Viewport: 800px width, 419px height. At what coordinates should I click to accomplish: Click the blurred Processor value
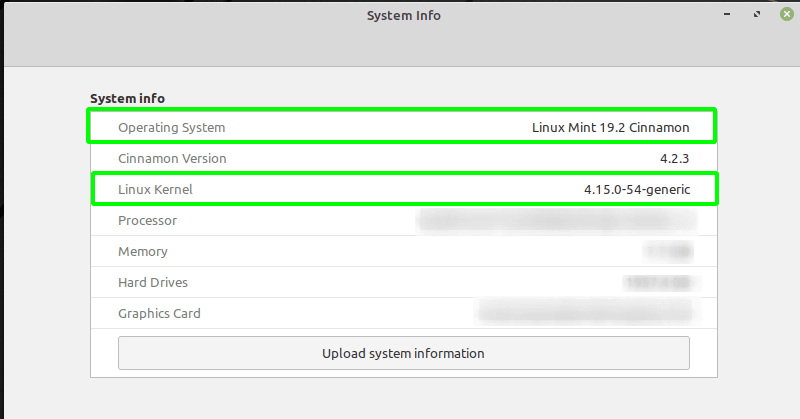point(555,220)
